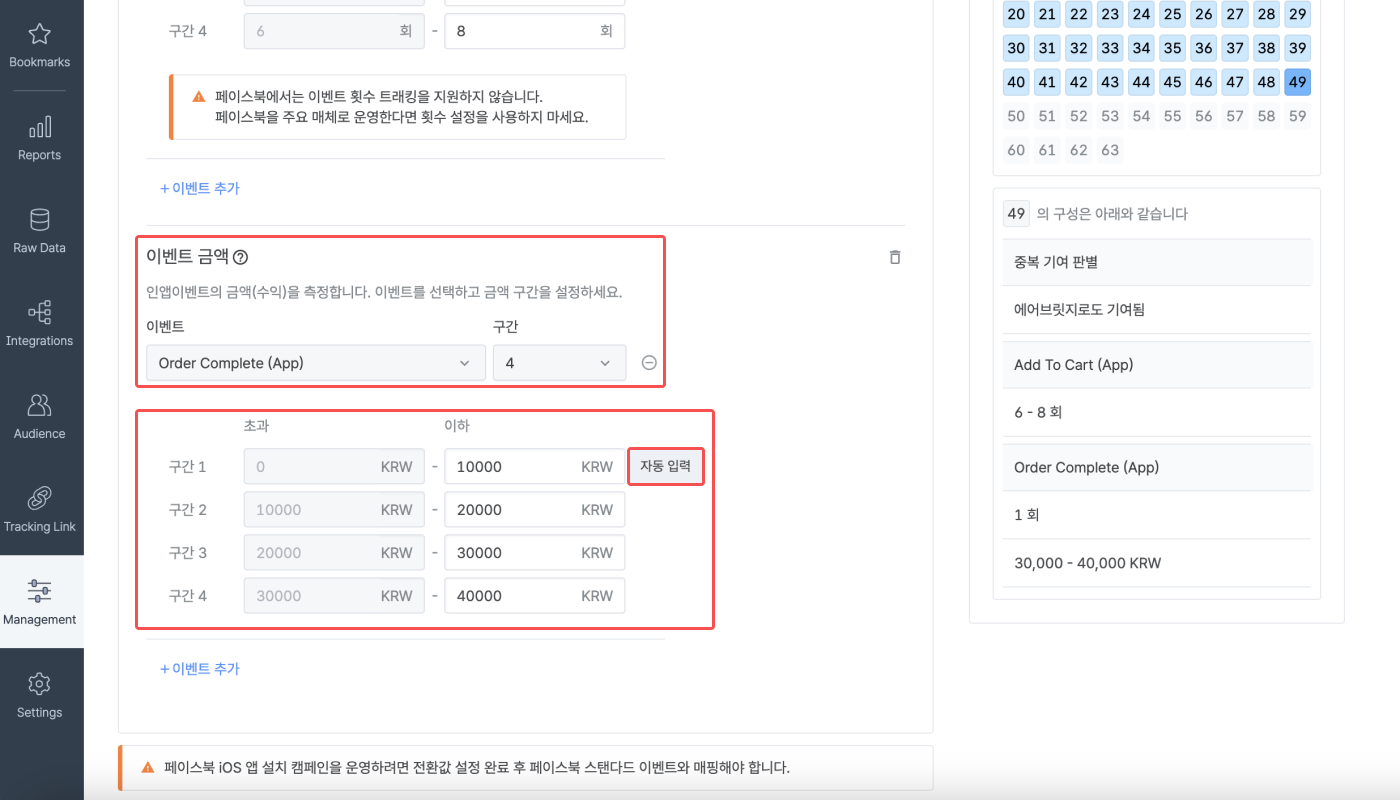
Task: Click the 49 badge in composition summary
Action: pyautogui.click(x=1017, y=213)
